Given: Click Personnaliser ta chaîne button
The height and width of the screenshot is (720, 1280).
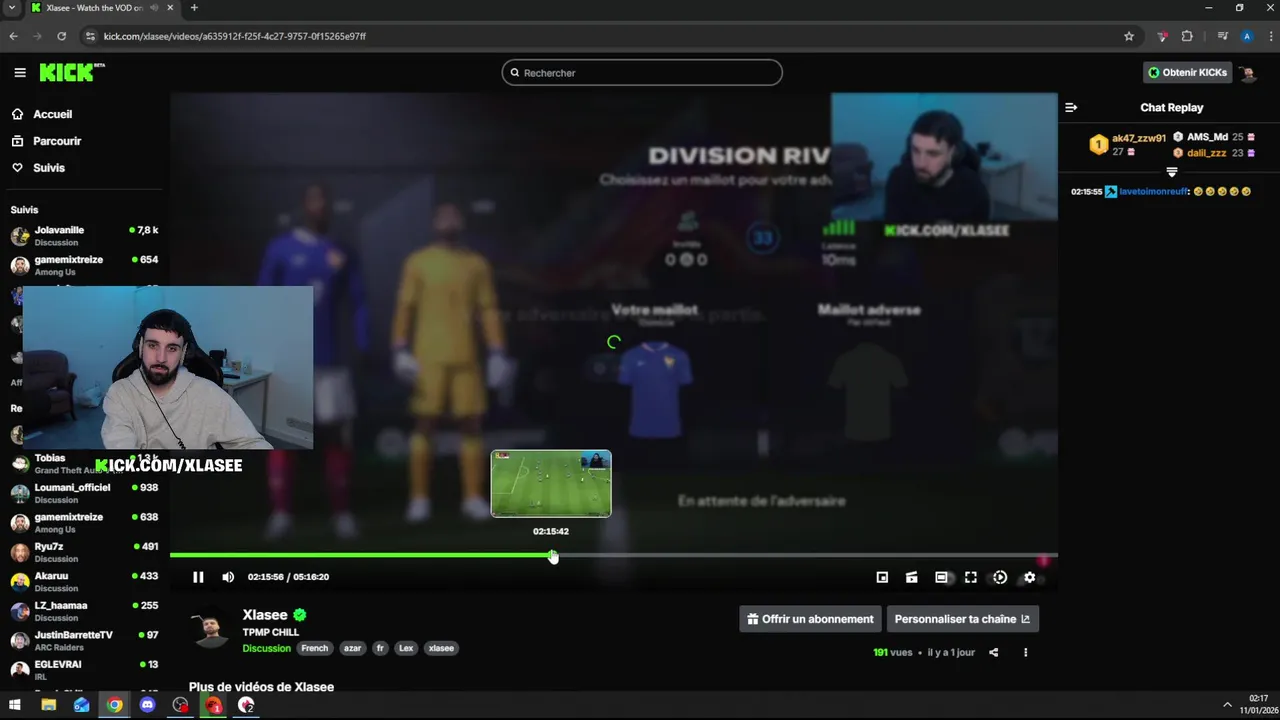Looking at the screenshot, I should coord(962,619).
